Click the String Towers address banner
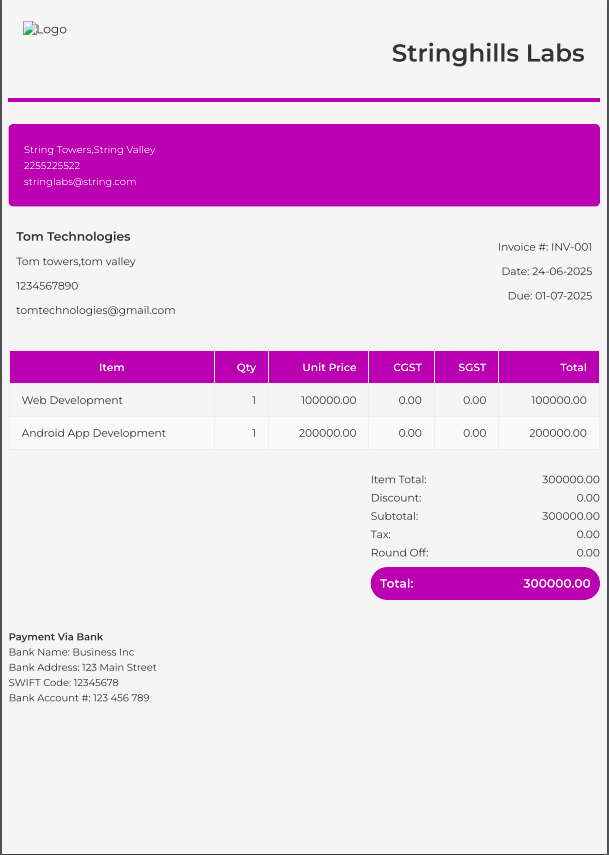The height and width of the screenshot is (855, 609). 304,165
